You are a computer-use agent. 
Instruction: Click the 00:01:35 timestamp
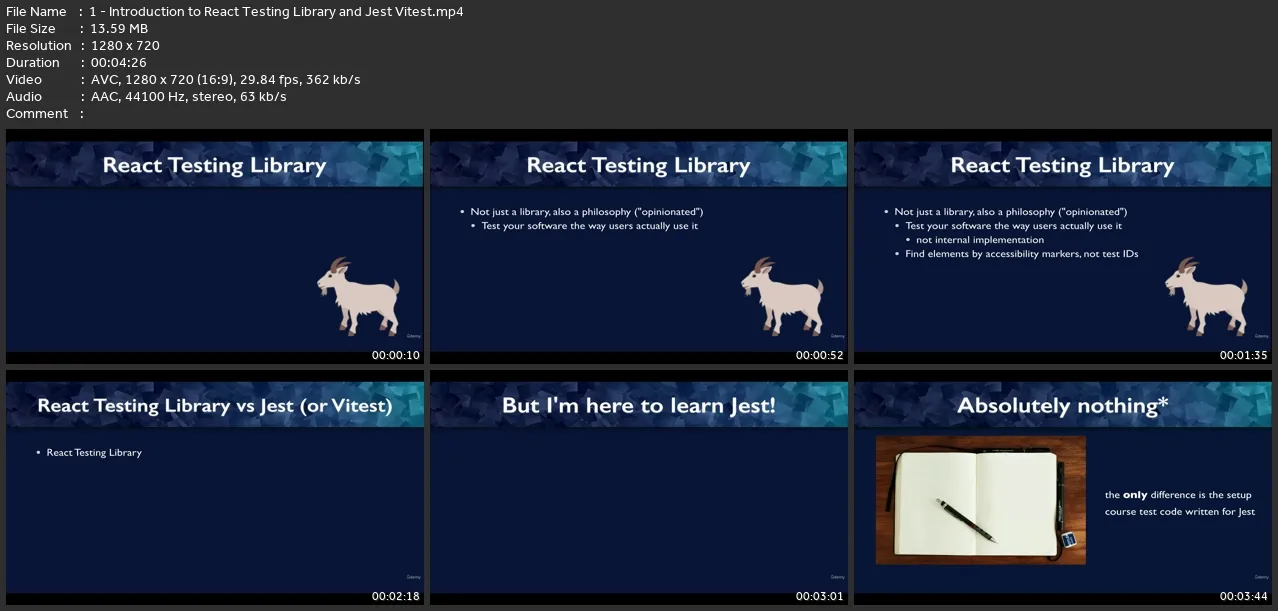[1244, 355]
